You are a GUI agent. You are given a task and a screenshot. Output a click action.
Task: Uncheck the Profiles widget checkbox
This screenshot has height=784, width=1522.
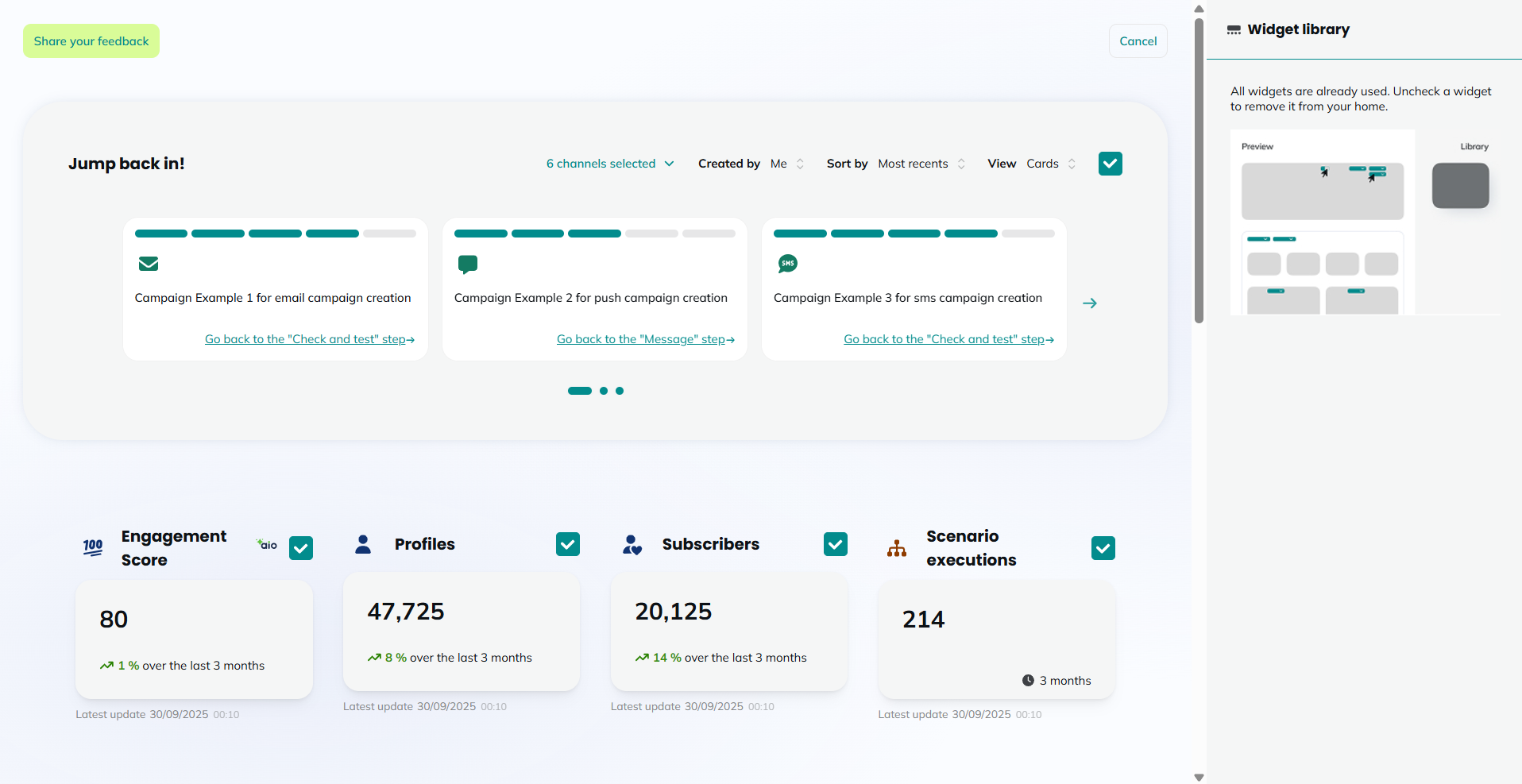(x=568, y=544)
